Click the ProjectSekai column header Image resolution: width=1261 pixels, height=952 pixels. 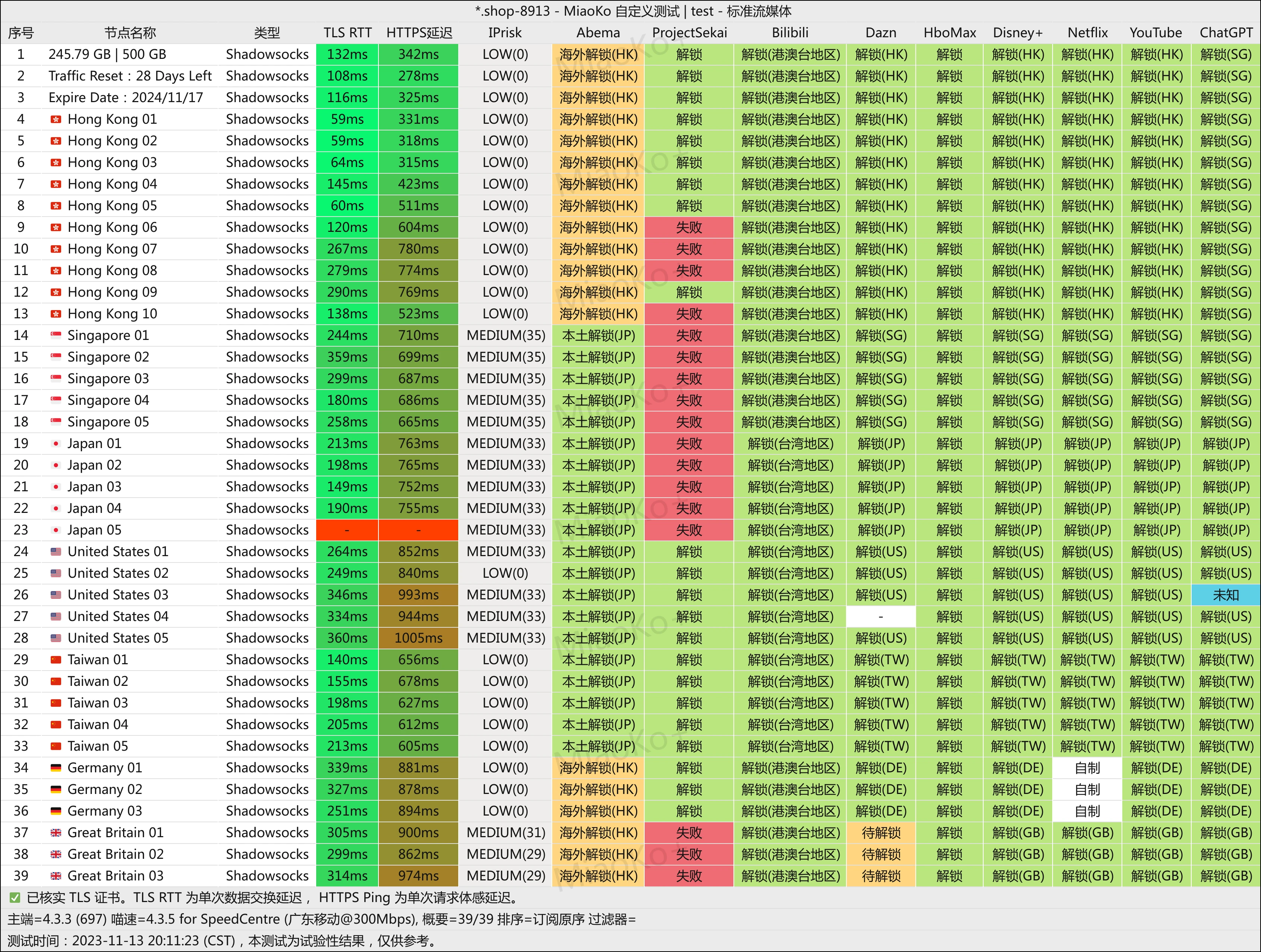coord(689,33)
